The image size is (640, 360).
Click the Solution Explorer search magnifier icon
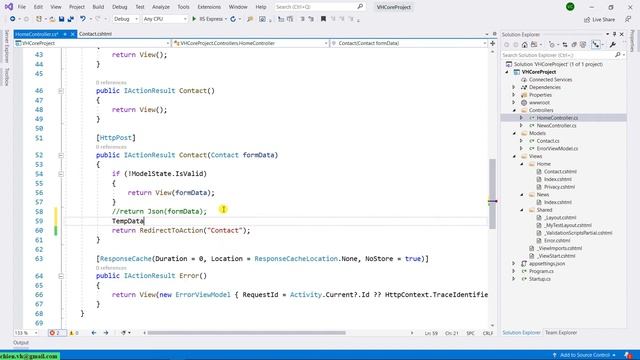[x=618, y=55]
